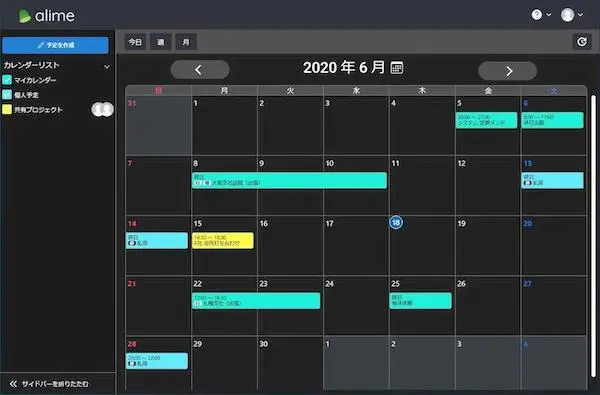Expand the help menu chevron

[x=549, y=15]
